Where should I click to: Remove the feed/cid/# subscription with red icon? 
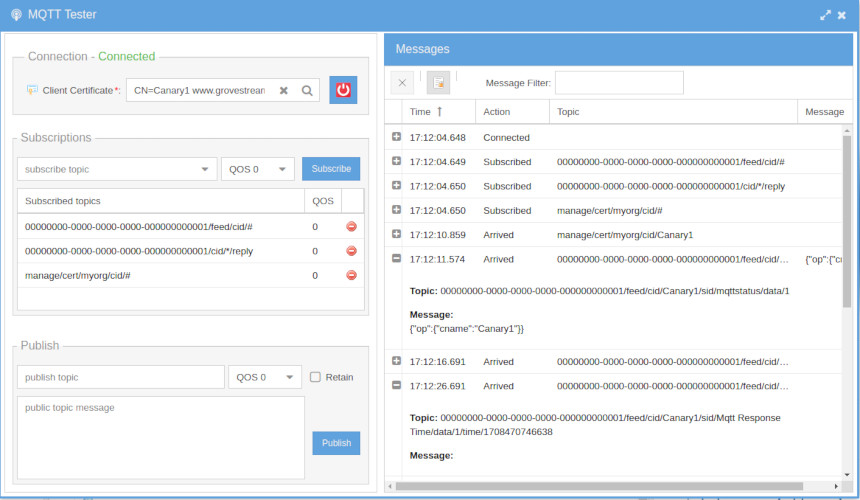351,227
